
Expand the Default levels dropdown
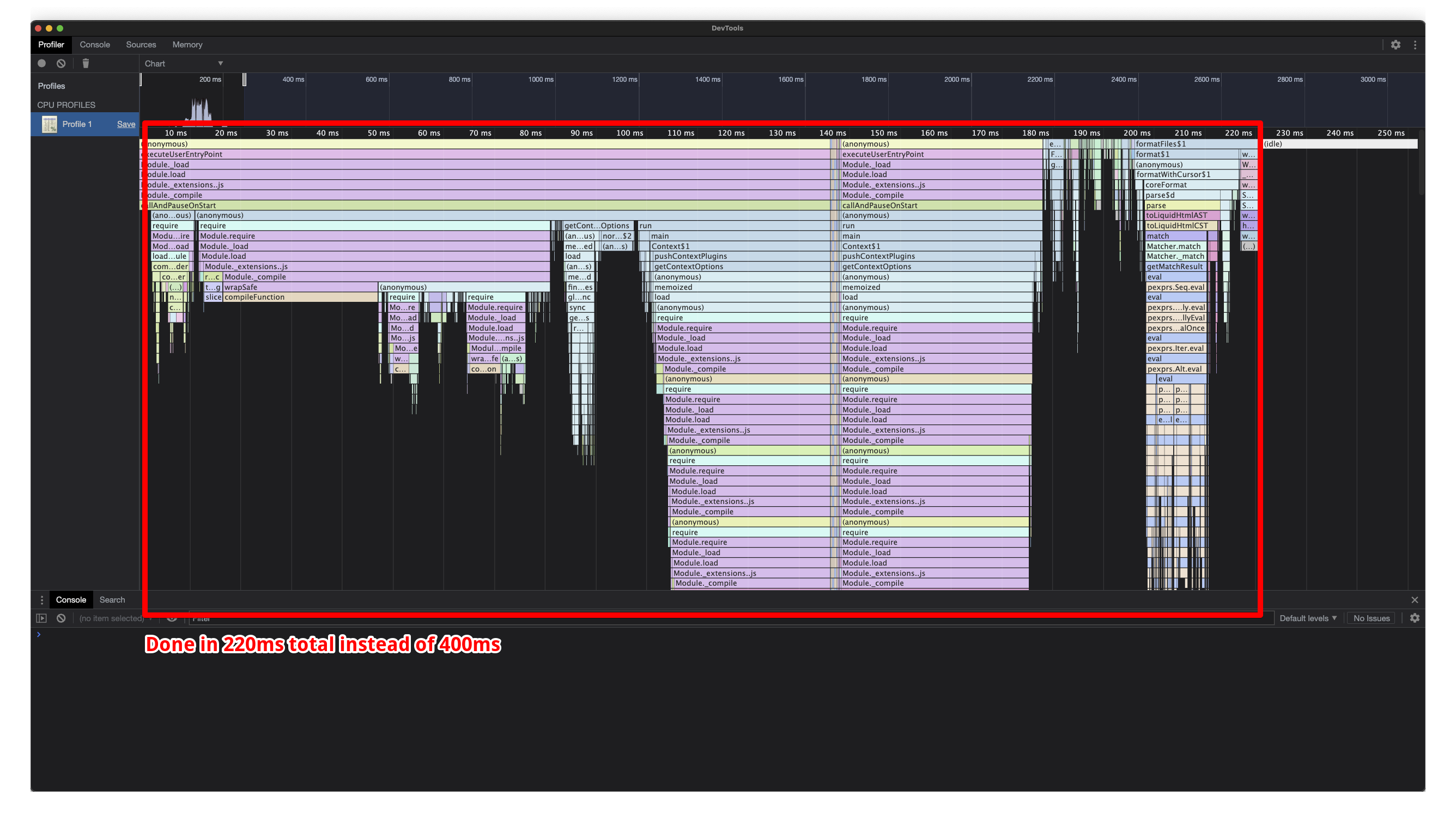pyautogui.click(x=1307, y=618)
